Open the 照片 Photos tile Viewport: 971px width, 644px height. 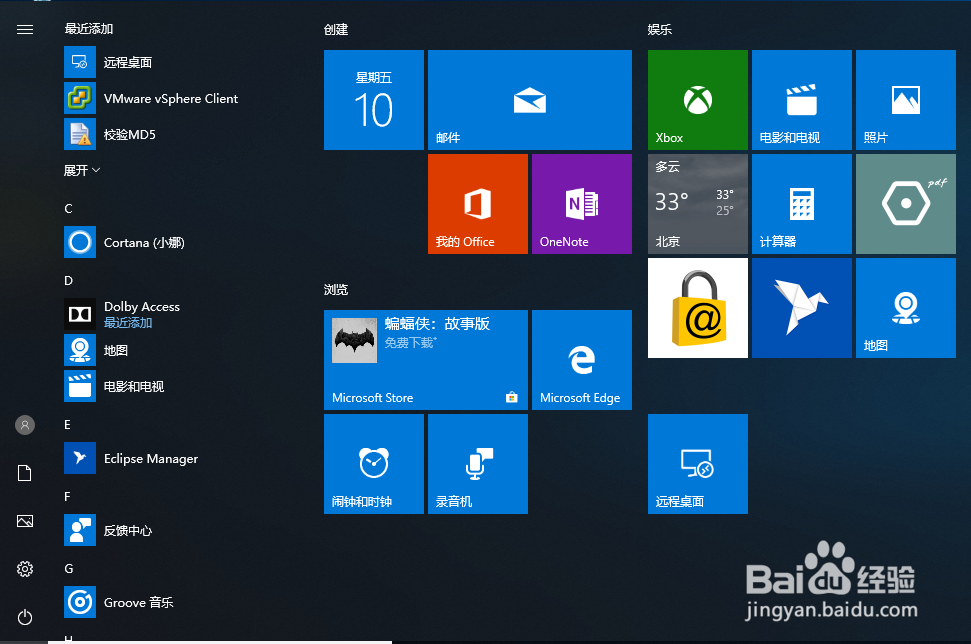(x=905, y=99)
